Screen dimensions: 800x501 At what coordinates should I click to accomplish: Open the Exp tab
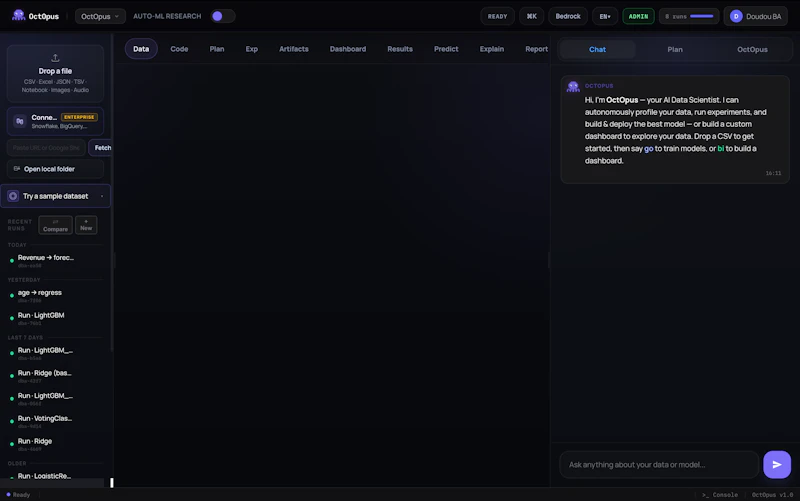tap(252, 49)
